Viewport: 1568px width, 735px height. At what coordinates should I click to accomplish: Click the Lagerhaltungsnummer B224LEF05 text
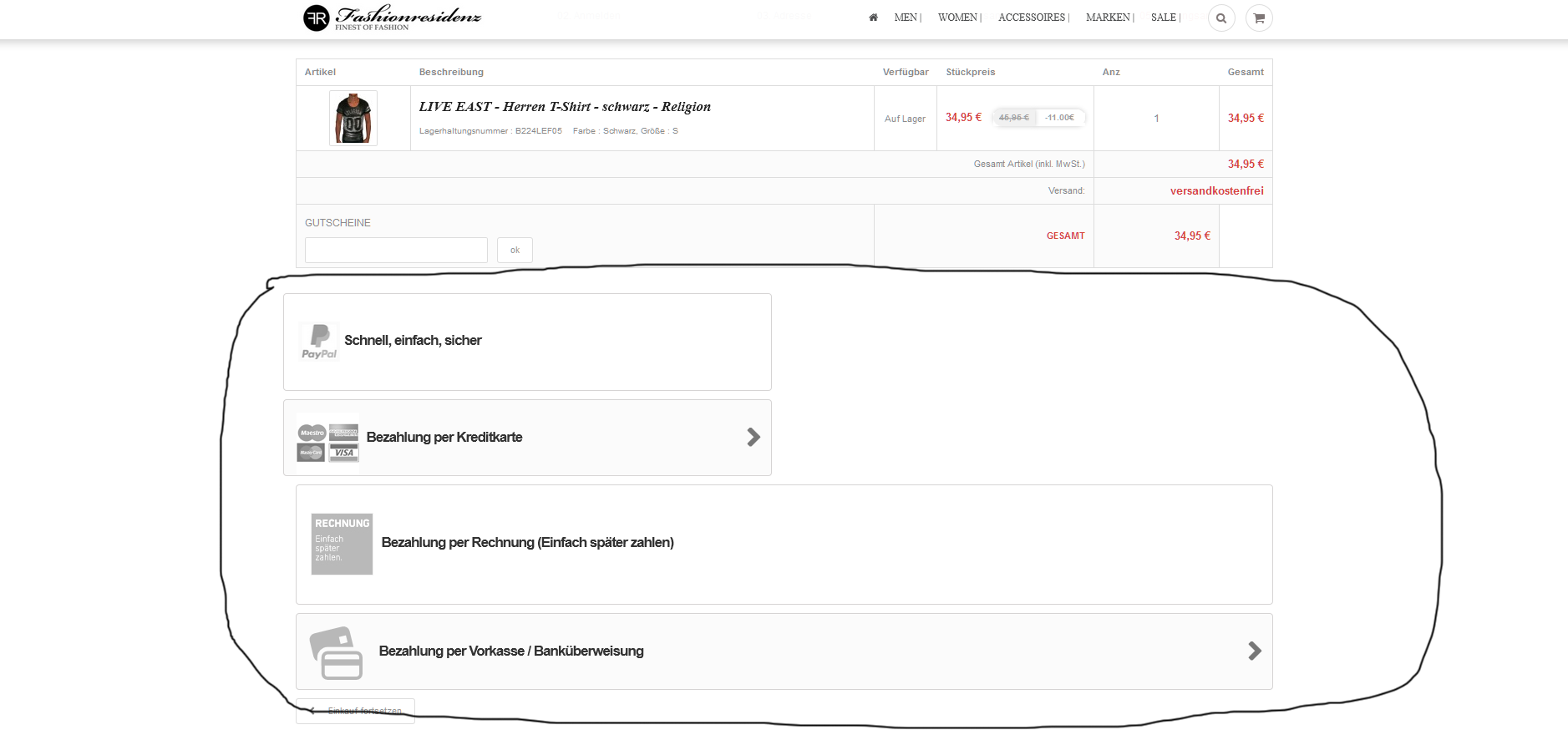(490, 131)
